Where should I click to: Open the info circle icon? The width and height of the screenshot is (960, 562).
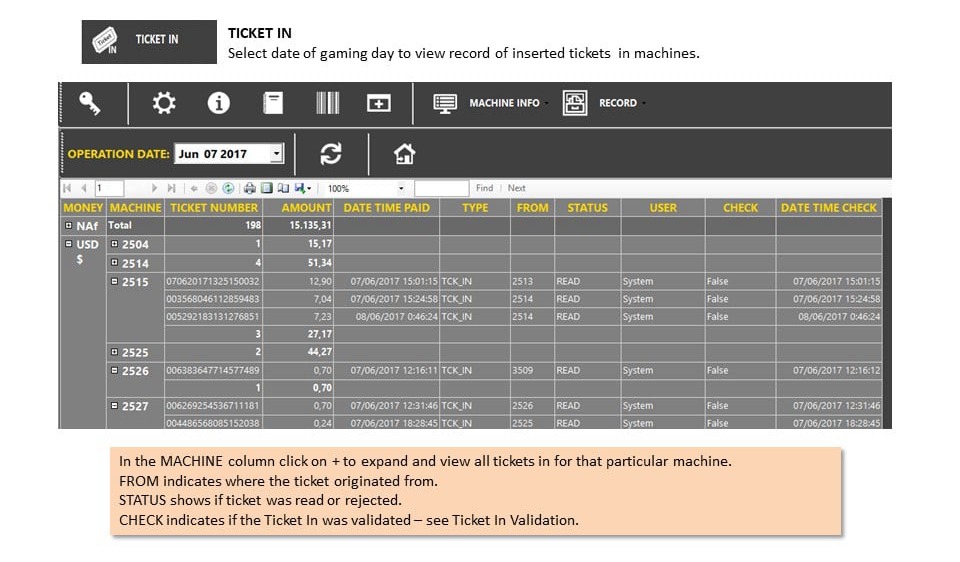click(219, 103)
